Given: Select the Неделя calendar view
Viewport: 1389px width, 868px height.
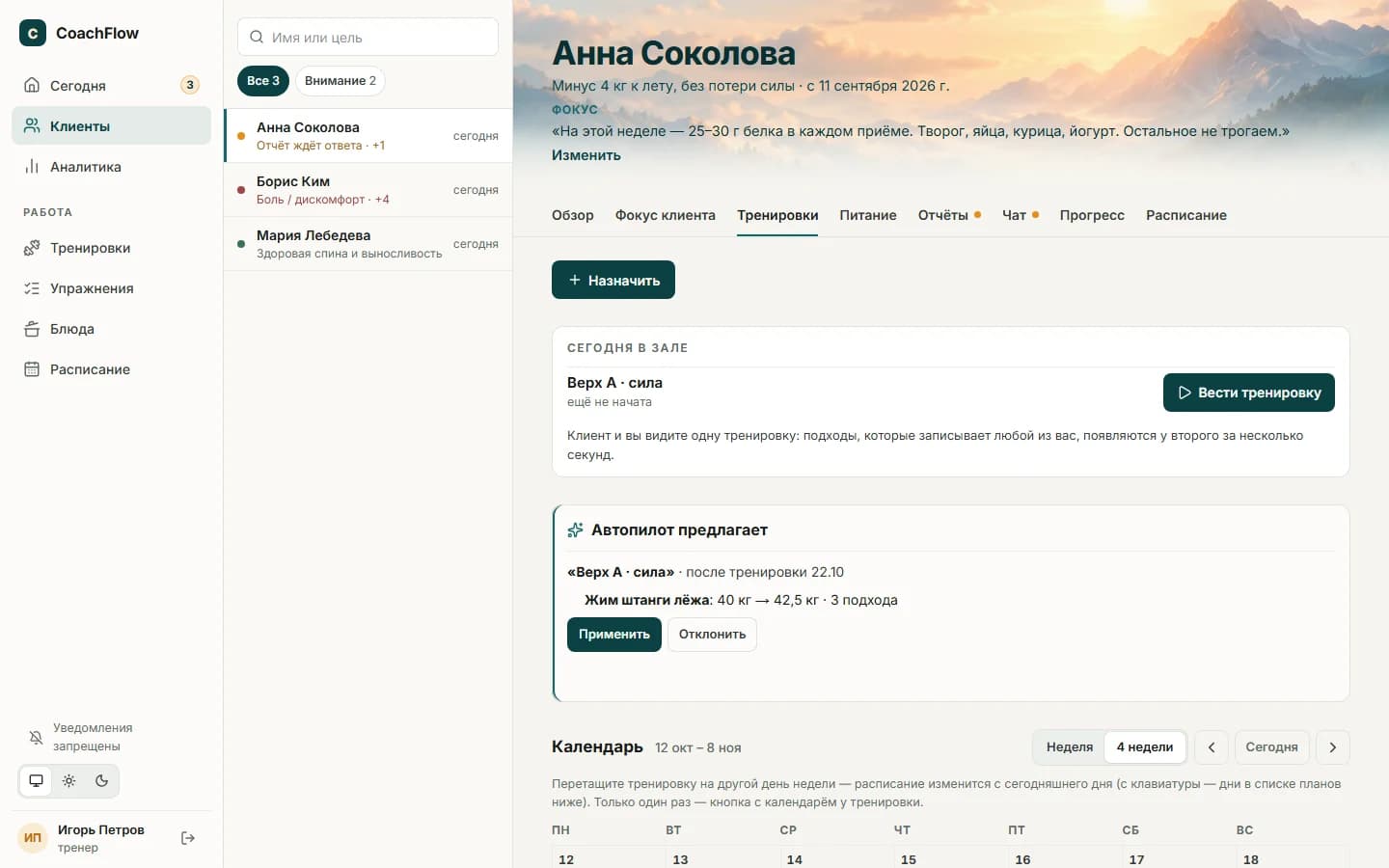Looking at the screenshot, I should [1070, 746].
